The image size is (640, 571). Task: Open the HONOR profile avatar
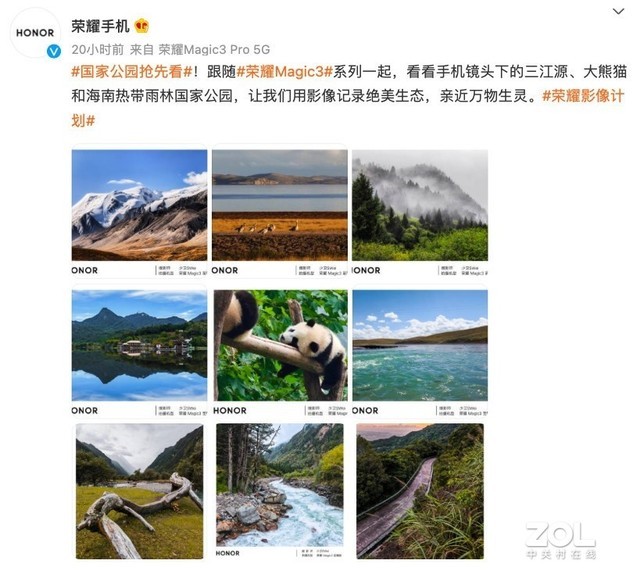pos(35,33)
